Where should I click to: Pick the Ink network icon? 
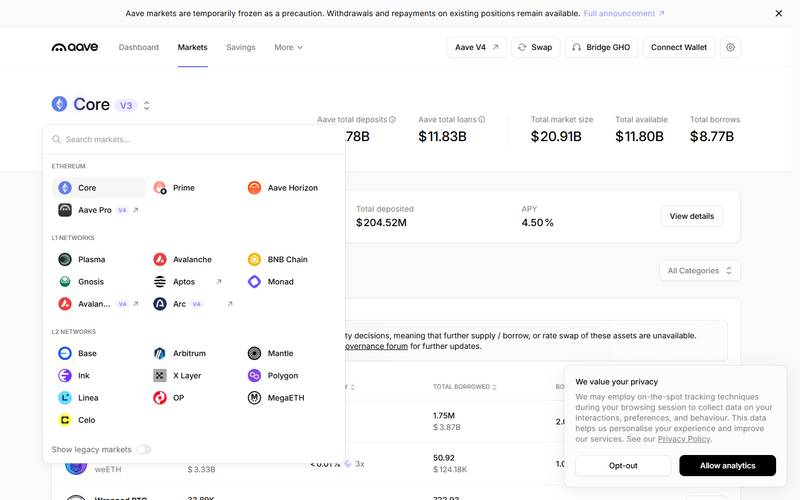[65, 376]
